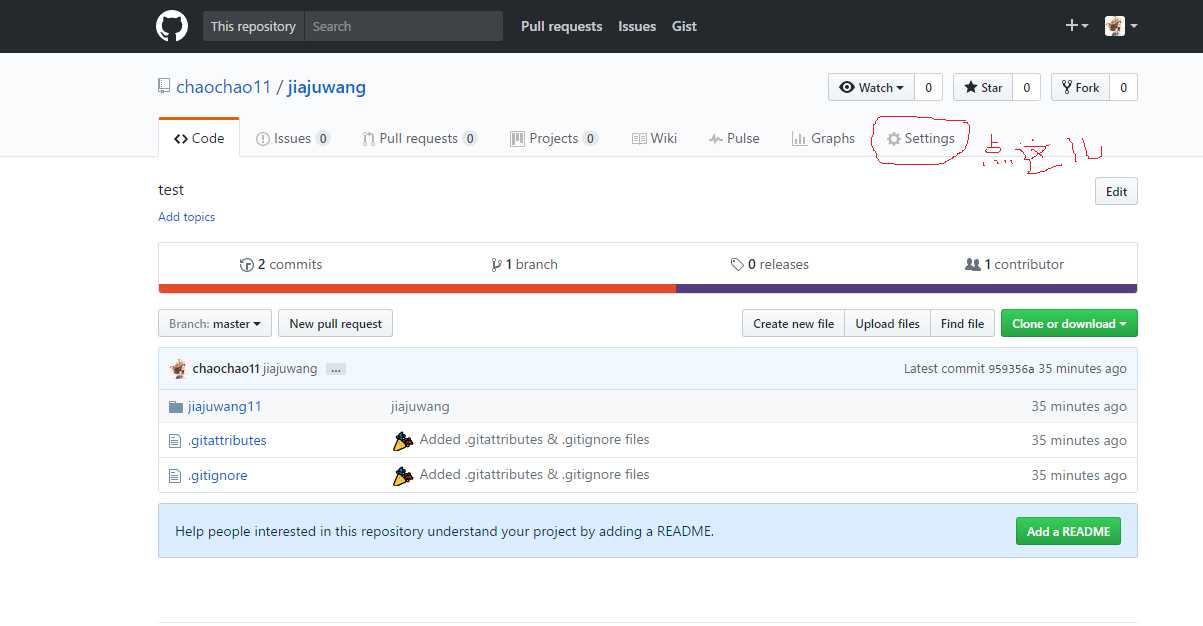Click emoji icon on .gitignore commit message

point(402,476)
